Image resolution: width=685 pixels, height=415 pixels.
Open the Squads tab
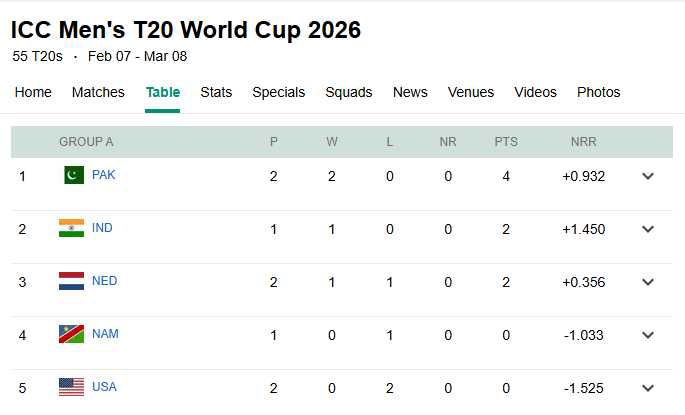348,92
